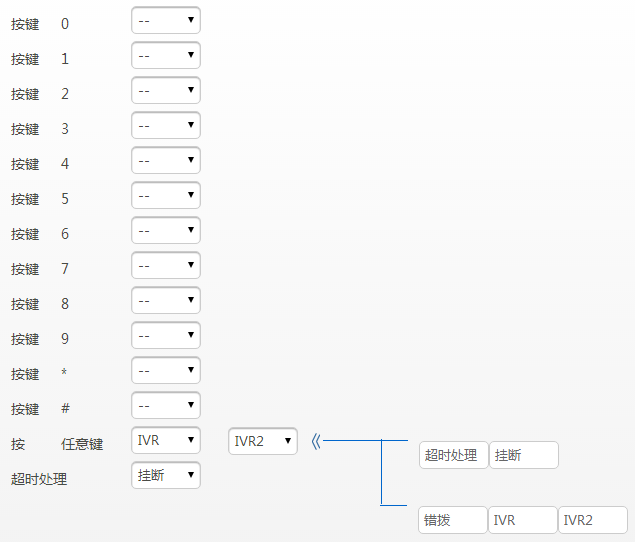
Task: Expand the star key (*) dropdown
Action: (x=166, y=371)
